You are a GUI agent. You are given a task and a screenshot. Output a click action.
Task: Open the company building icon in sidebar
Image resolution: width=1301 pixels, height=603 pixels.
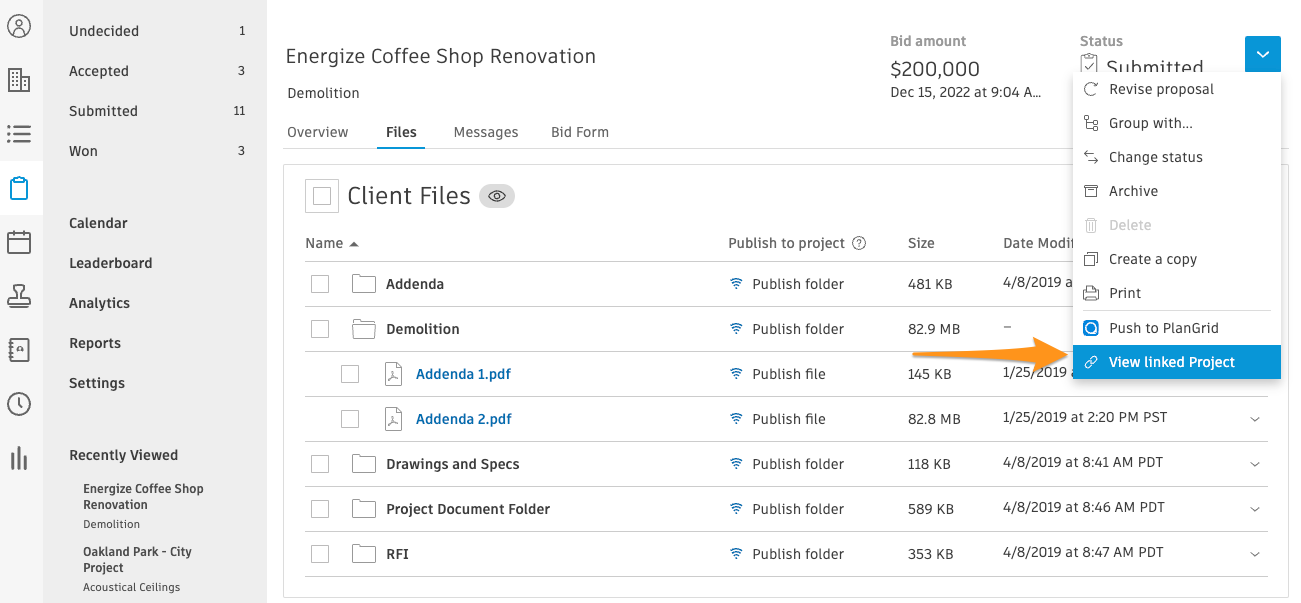coord(19,80)
